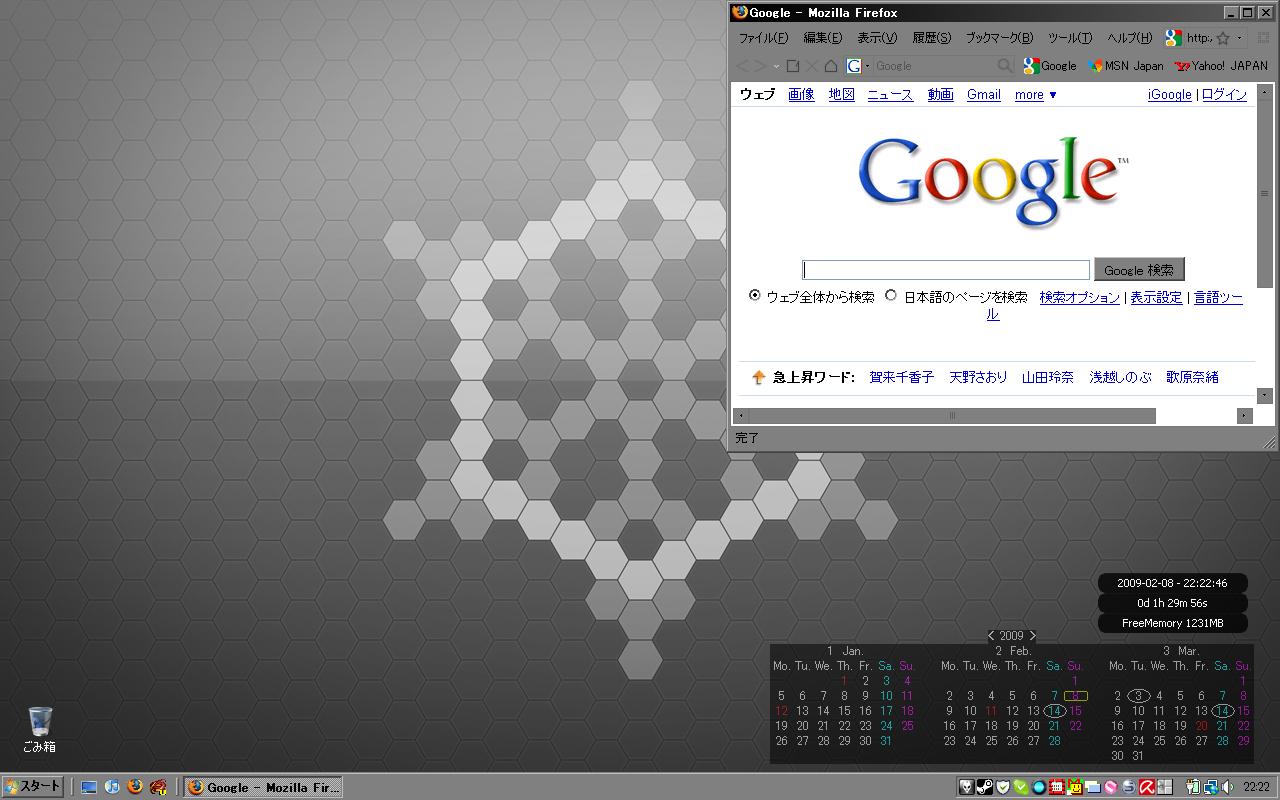Launch iTunes from quick launch
Viewport: 1280px width, 800px height.
(x=112, y=787)
